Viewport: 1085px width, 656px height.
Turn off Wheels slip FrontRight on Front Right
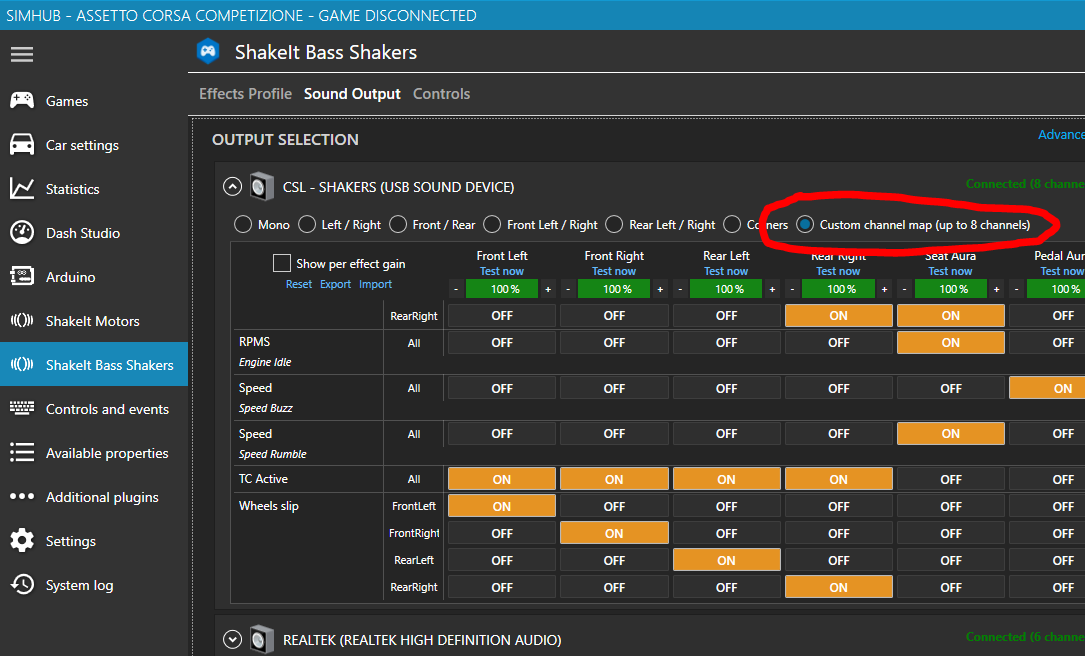pos(614,533)
